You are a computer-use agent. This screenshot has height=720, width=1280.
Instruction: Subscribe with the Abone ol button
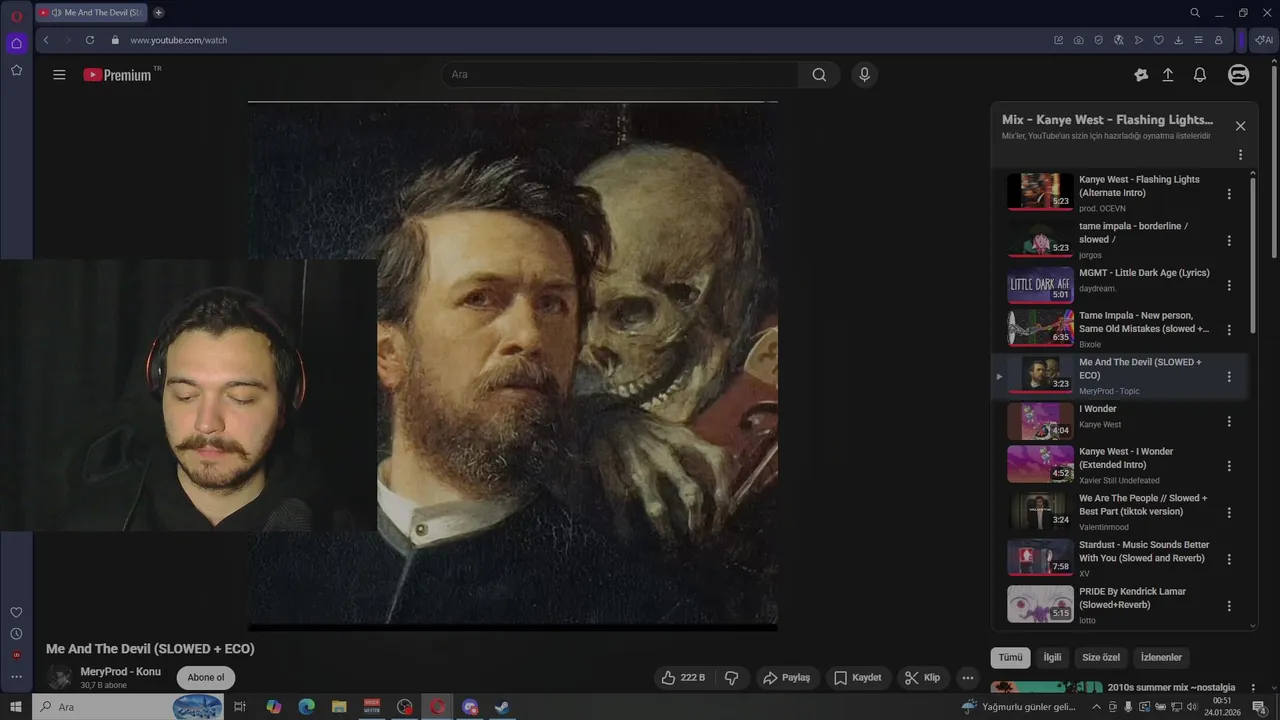[206, 678]
